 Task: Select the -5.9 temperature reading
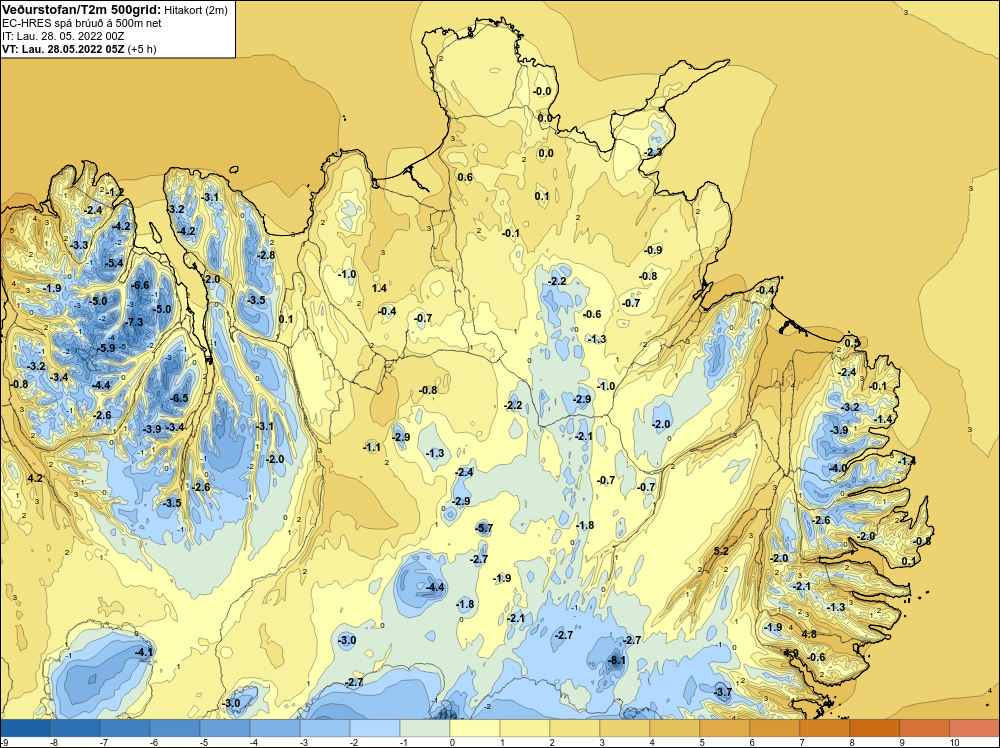(x=106, y=348)
